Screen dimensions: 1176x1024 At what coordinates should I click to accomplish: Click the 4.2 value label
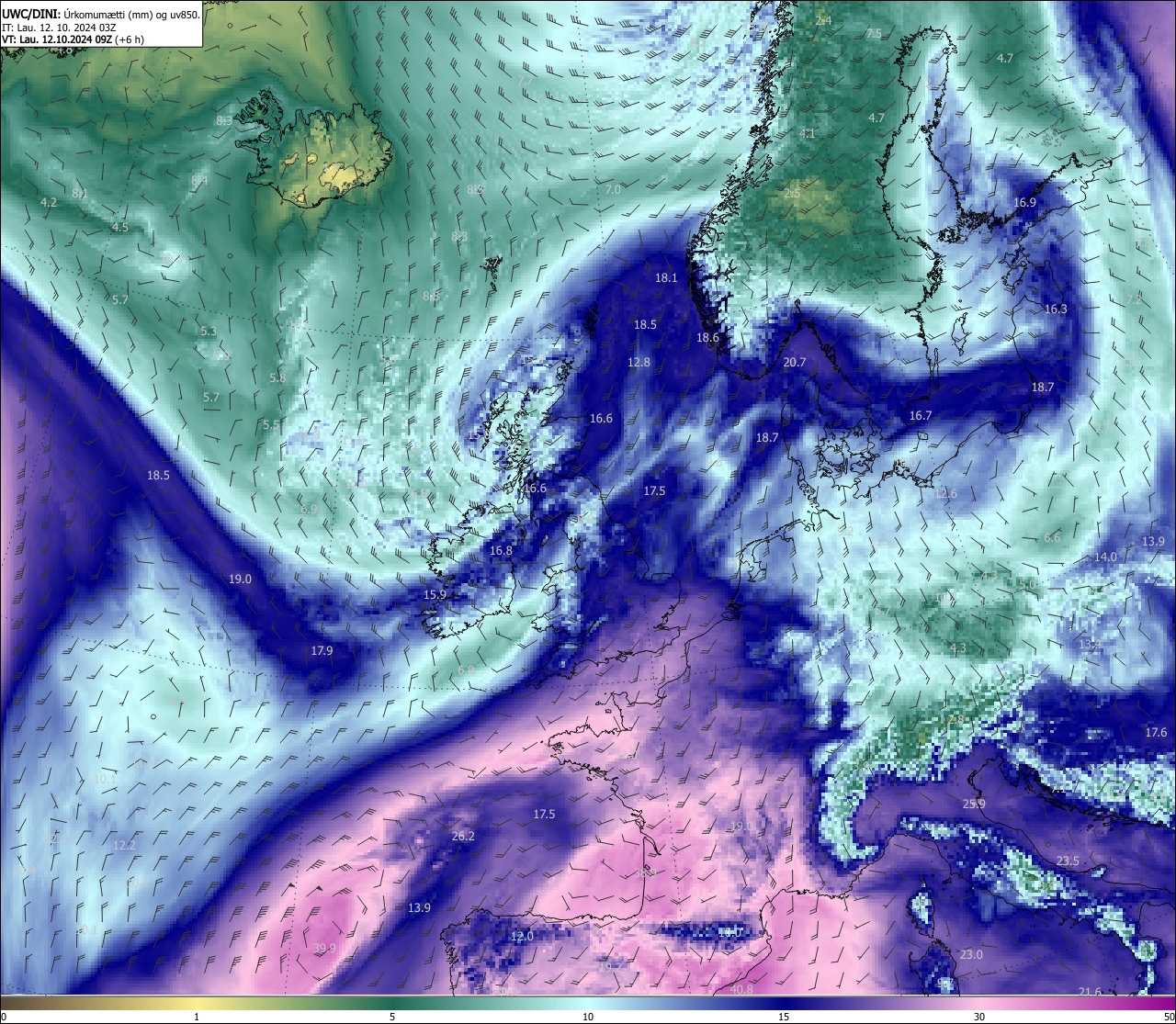click(49, 203)
